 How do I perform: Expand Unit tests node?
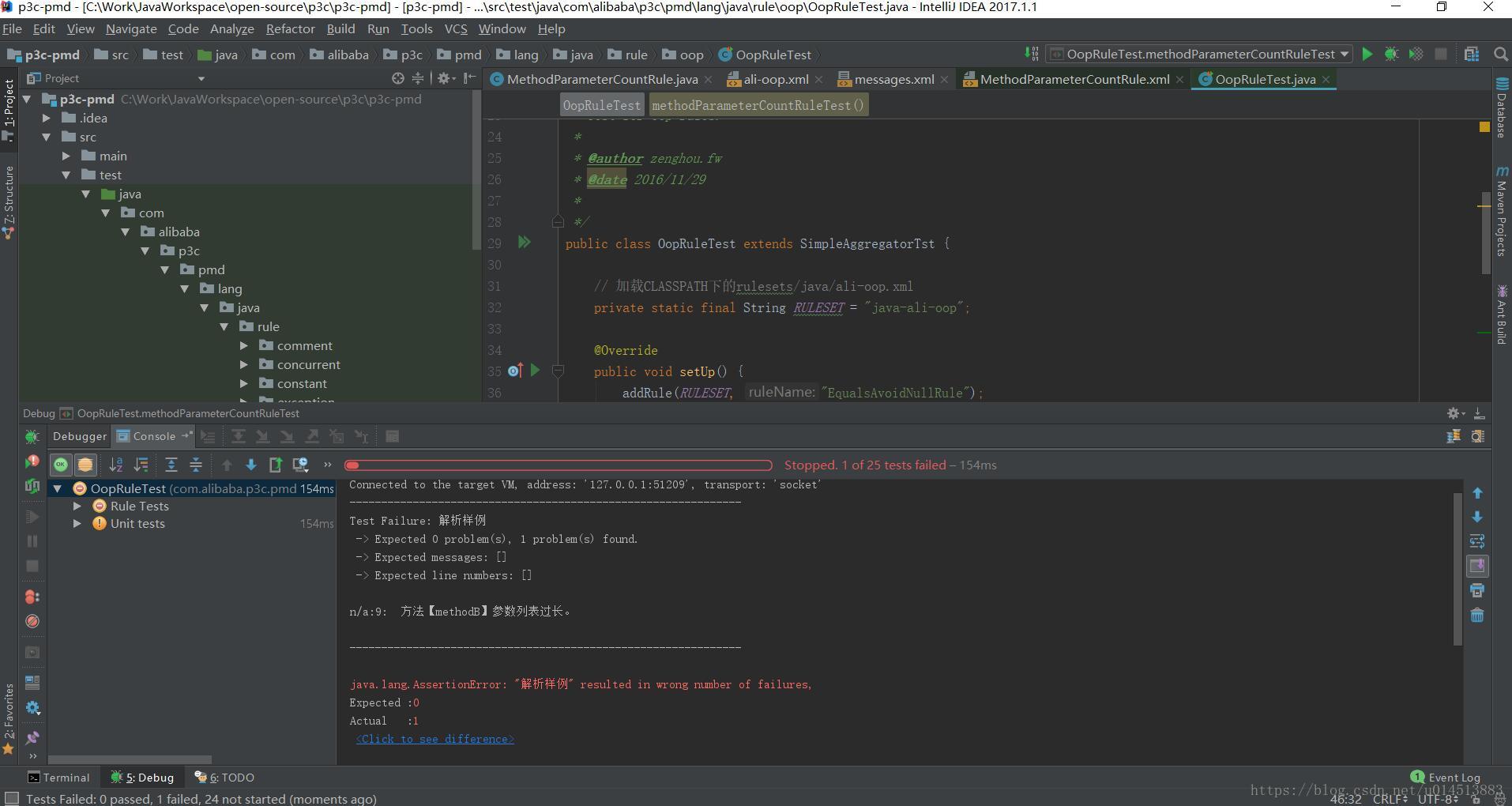(77, 523)
